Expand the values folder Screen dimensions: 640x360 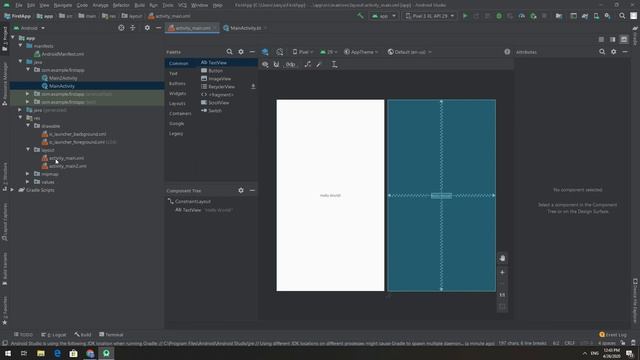pyautogui.click(x=28, y=182)
